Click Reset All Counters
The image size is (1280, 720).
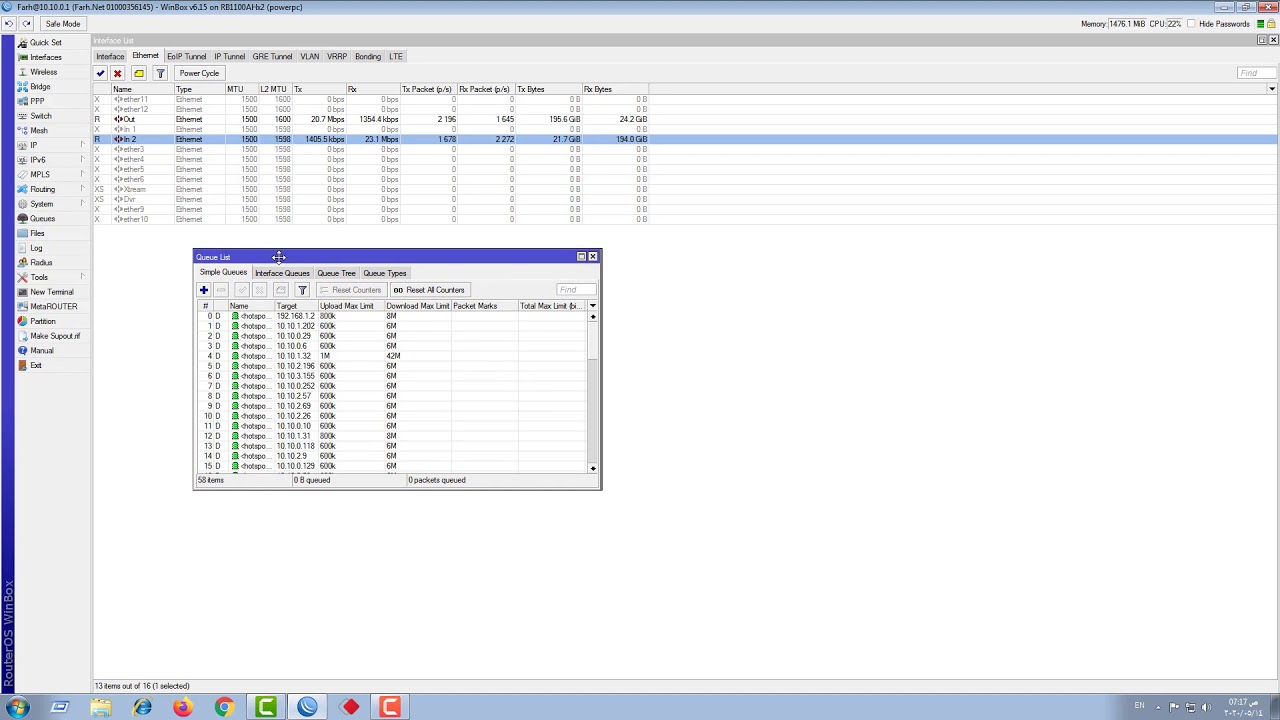[429, 290]
